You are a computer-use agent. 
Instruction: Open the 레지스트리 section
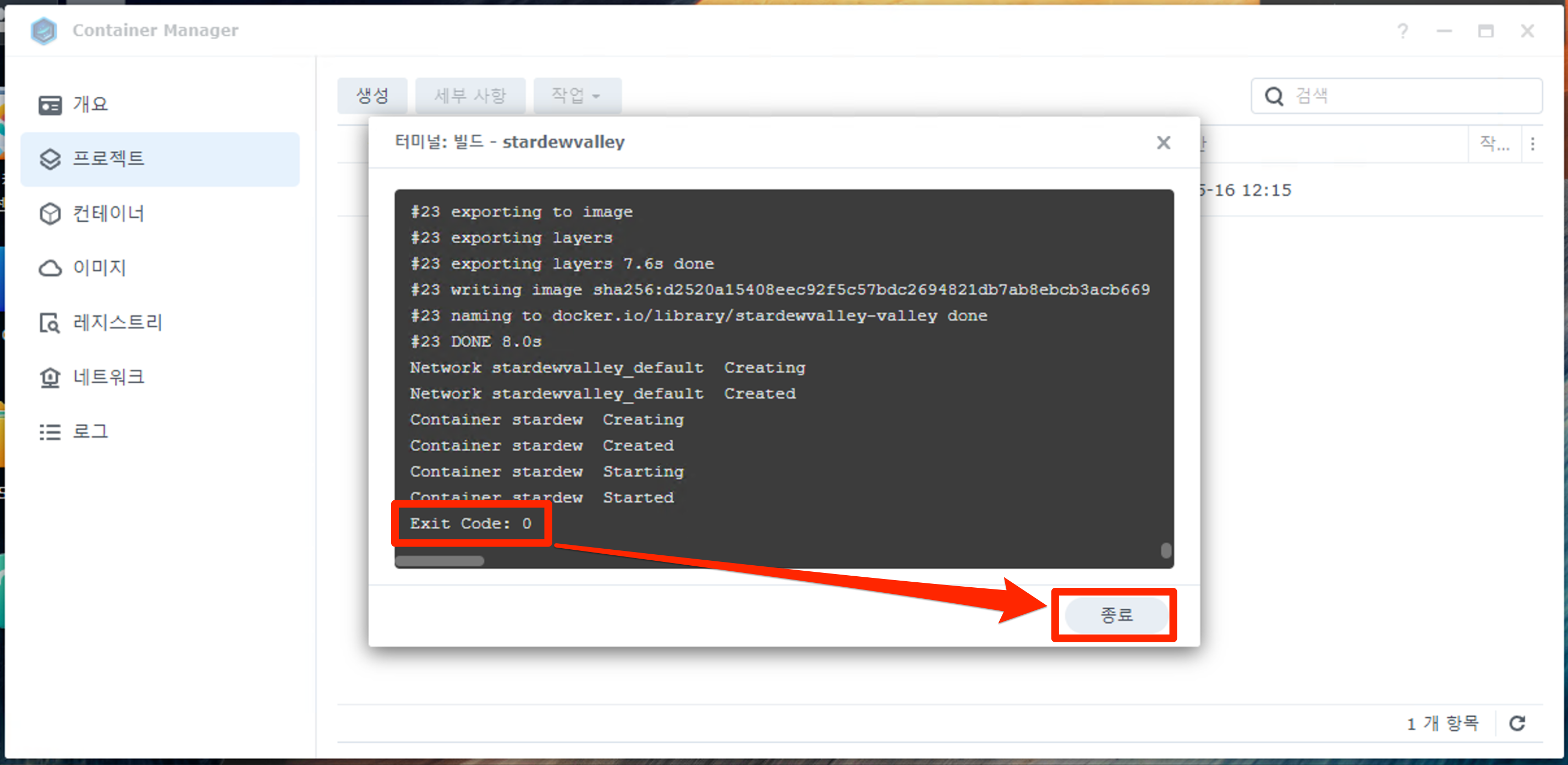click(x=160, y=322)
